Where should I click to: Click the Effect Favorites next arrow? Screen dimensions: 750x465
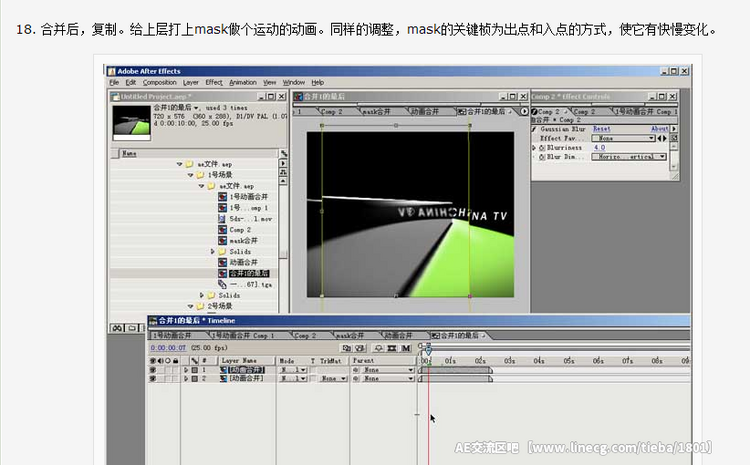click(664, 138)
